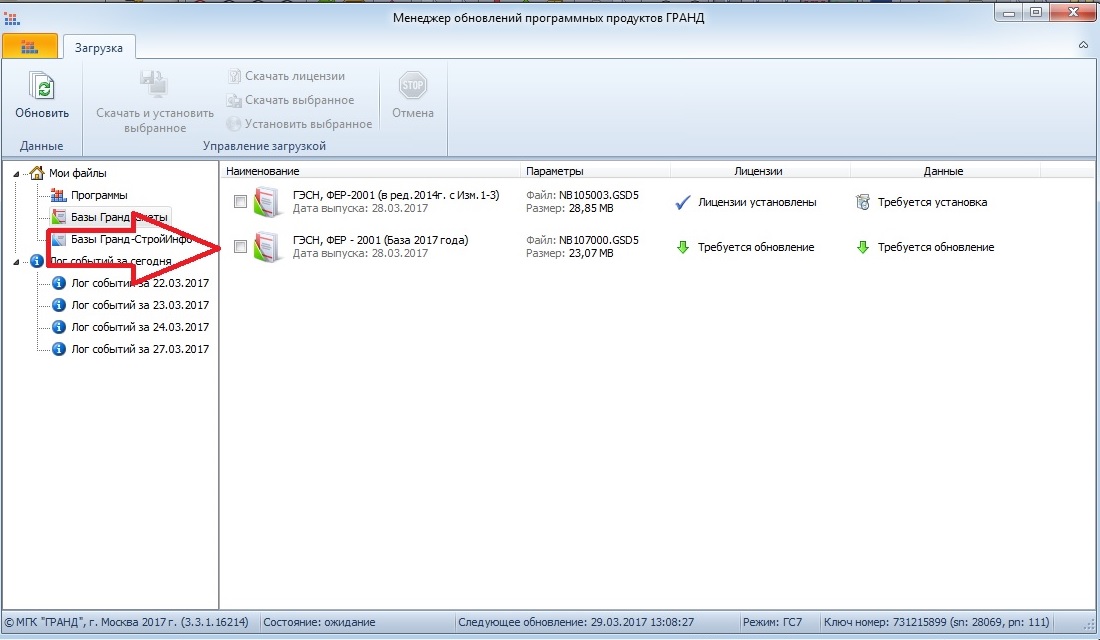Click the Скачать лицензии button

(x=286, y=76)
